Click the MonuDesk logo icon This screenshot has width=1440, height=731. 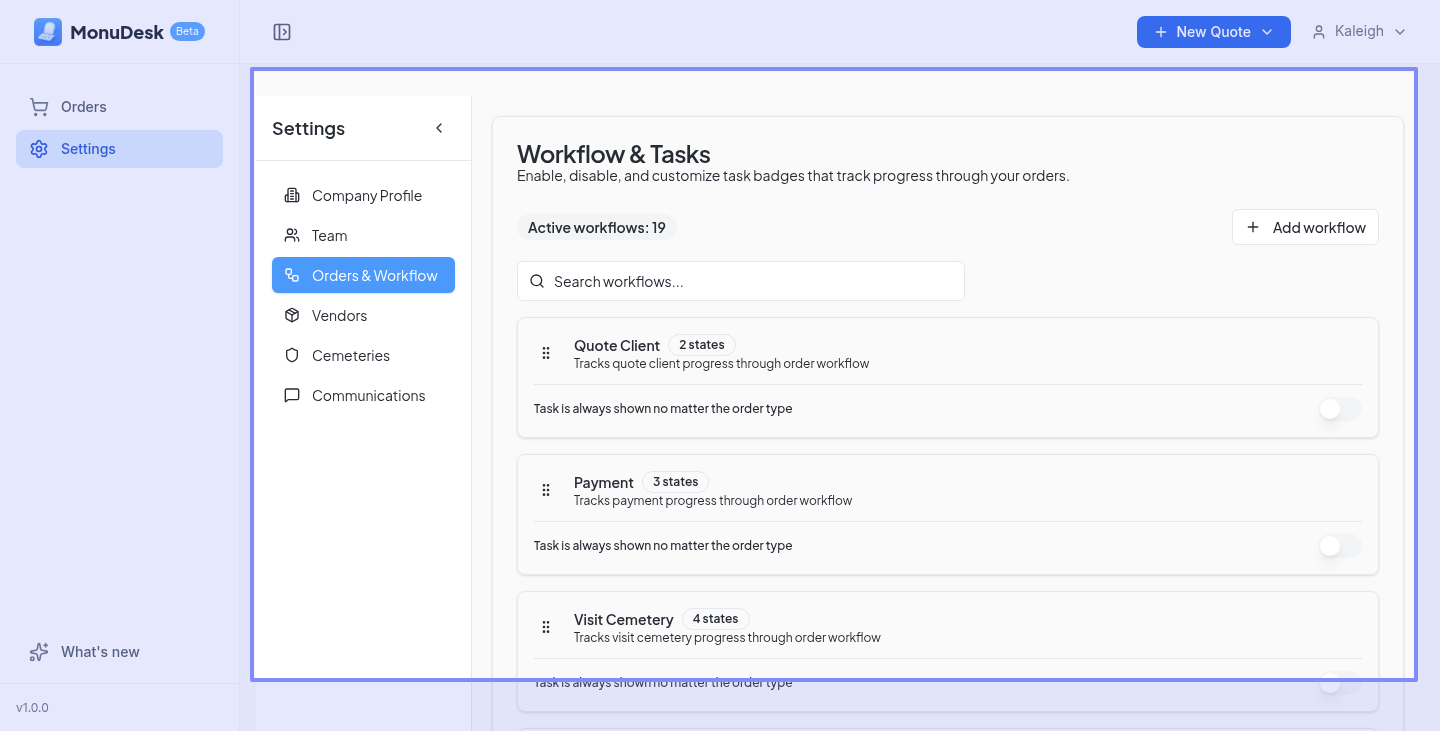pyautogui.click(x=47, y=32)
